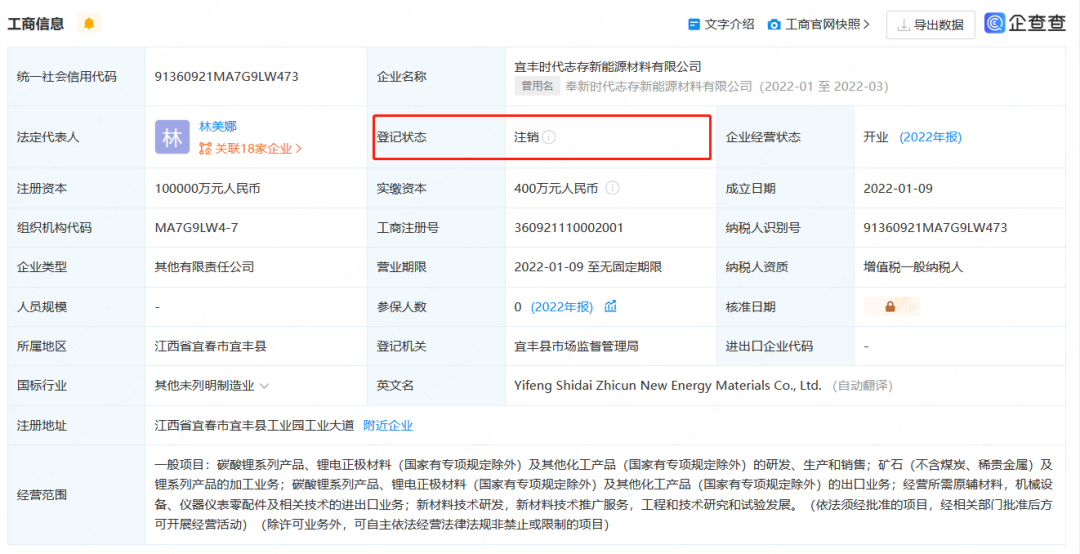Click registration number 360921110002001

pos(568,227)
